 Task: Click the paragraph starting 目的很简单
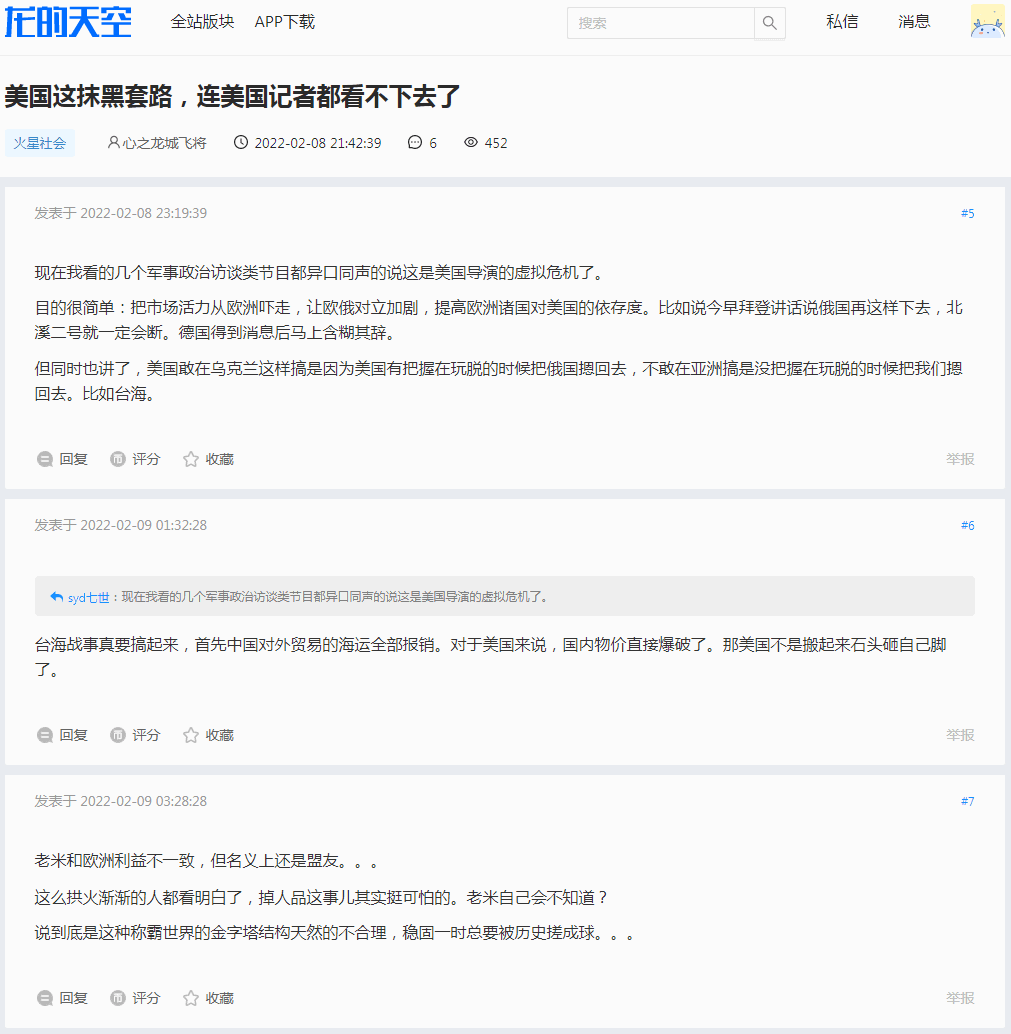point(499,320)
